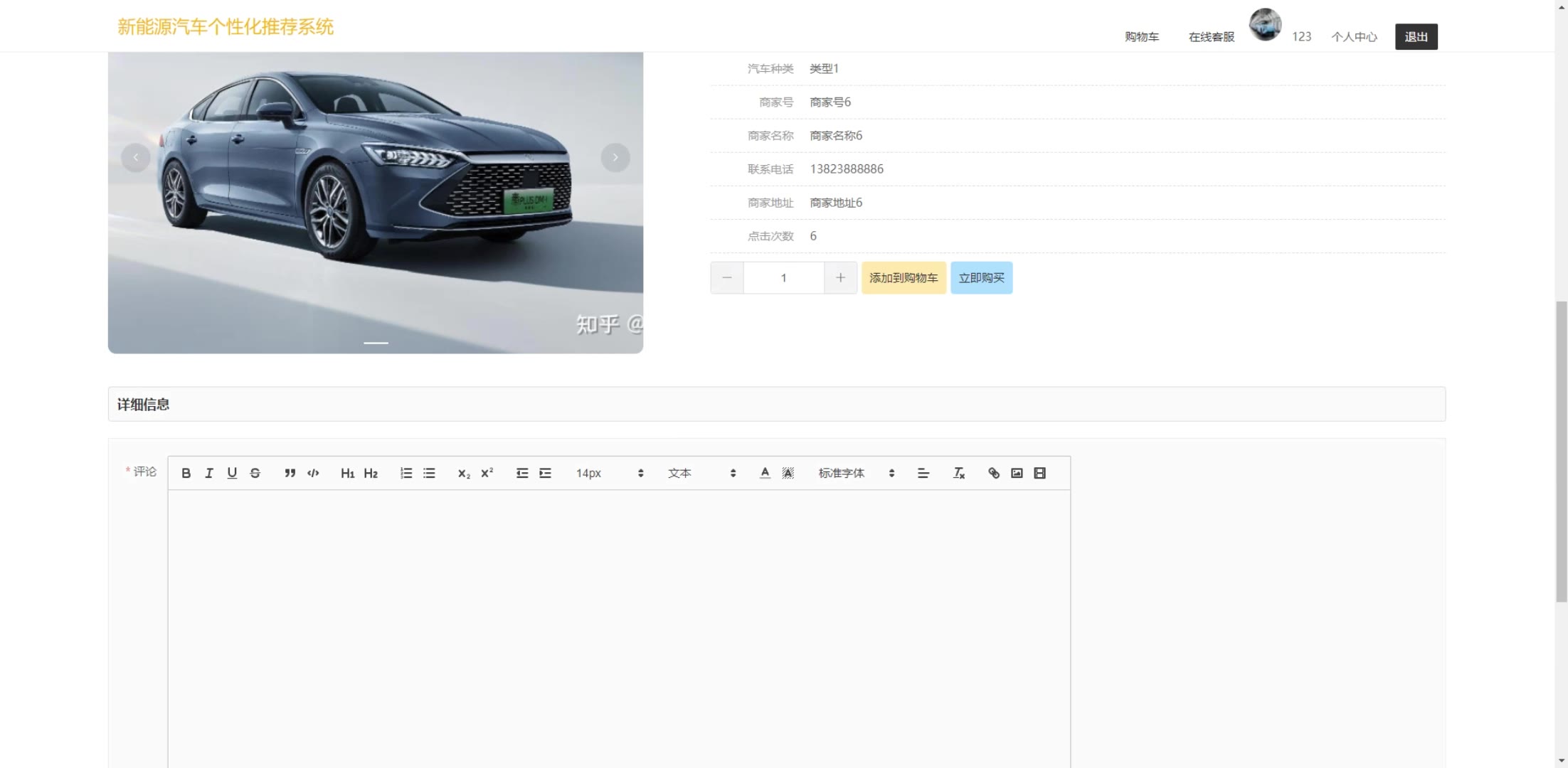Screen dimensions: 1568x768
Task: Insert a video into comment
Action: pyautogui.click(x=1039, y=473)
